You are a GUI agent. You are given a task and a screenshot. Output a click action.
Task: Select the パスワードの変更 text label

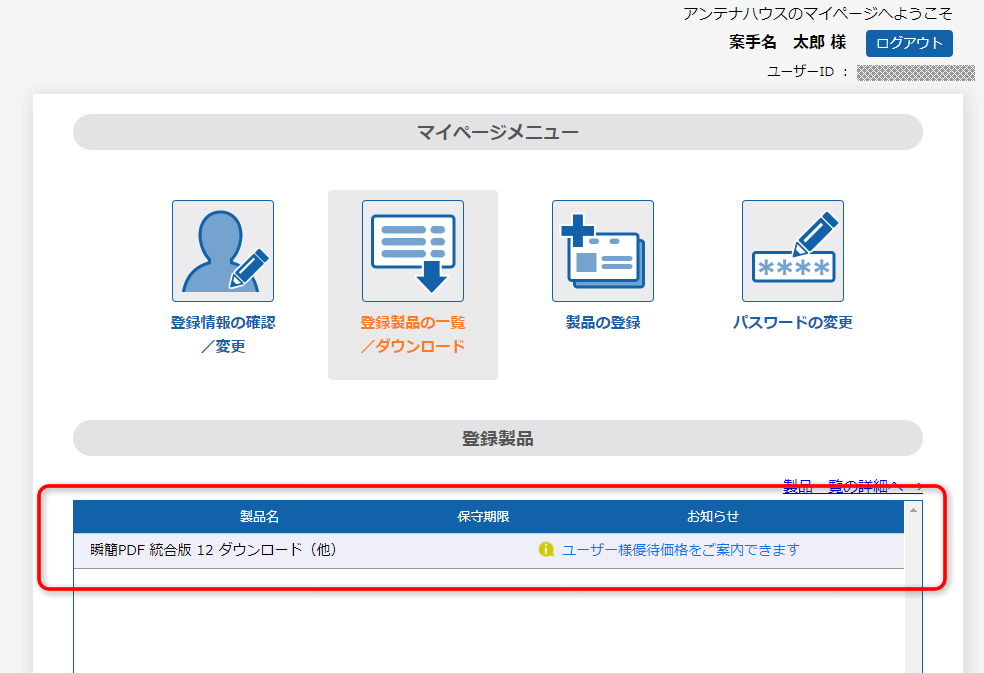[792, 323]
